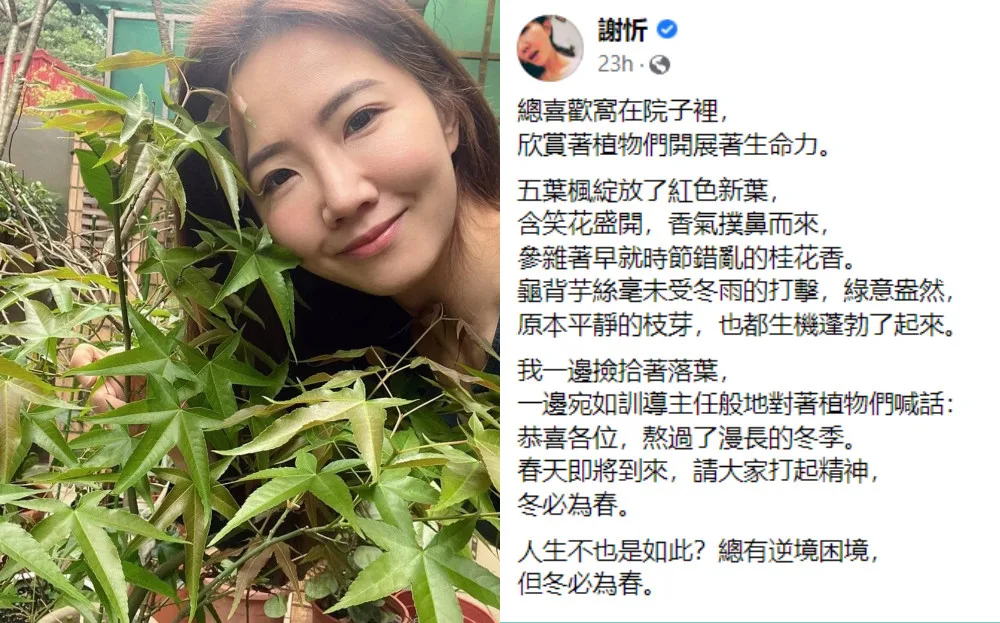Open 謝忻's round profile picture
Image resolution: width=1000 pixels, height=623 pixels.
point(550,48)
